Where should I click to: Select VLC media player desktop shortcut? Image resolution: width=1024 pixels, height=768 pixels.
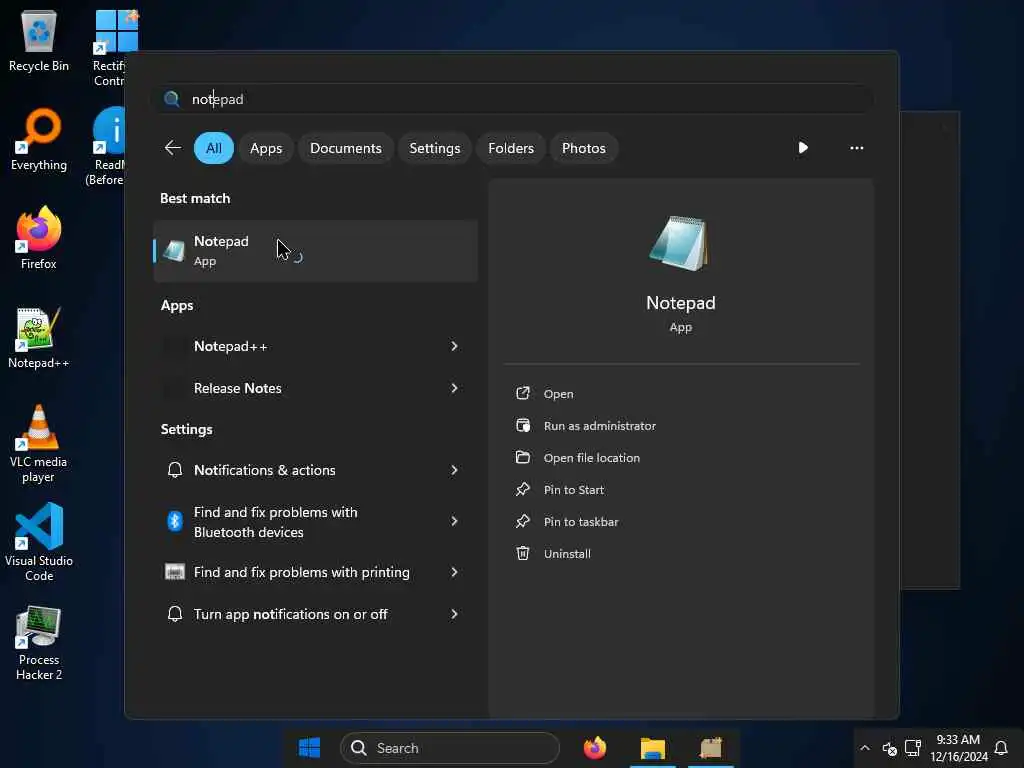39,444
